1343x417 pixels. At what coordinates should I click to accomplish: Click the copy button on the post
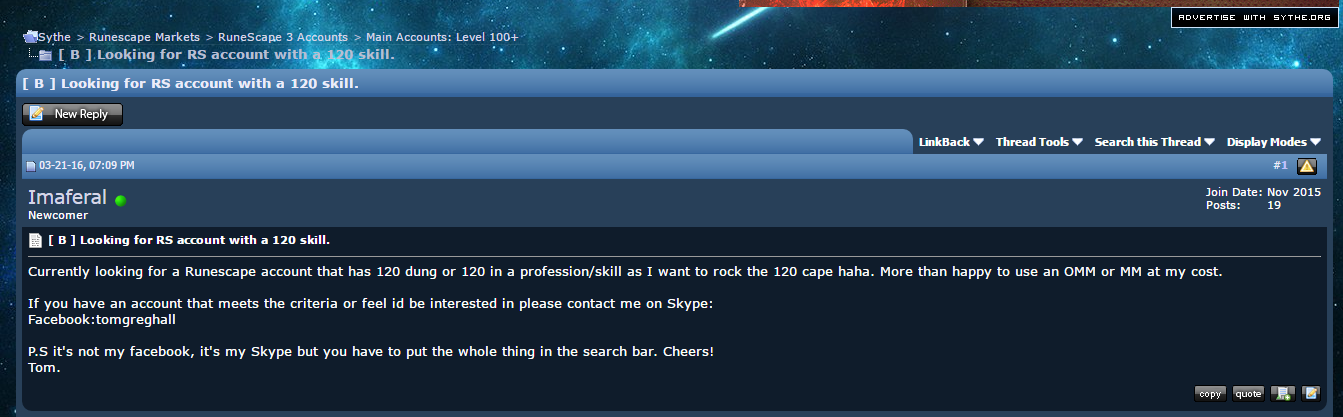1210,393
